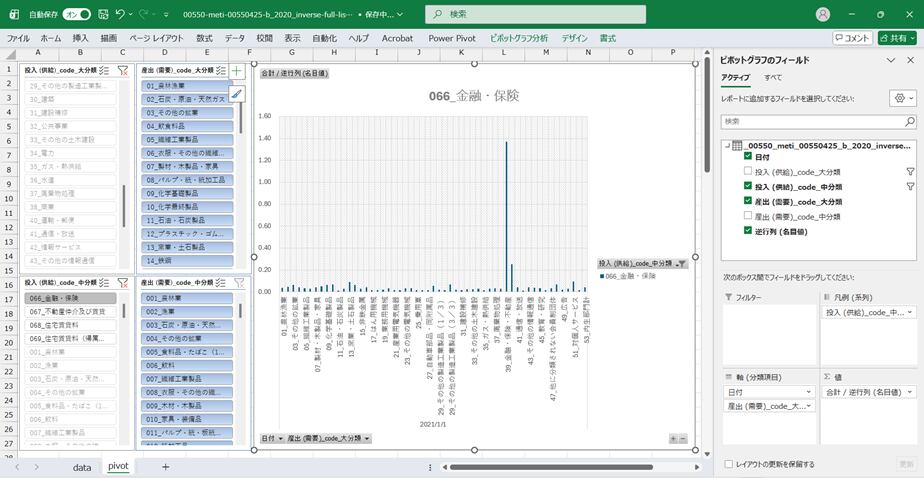Click the 合計 / 逆行列 (名目値) chart field button
Image resolution: width=924 pixels, height=478 pixels.
tap(294, 74)
